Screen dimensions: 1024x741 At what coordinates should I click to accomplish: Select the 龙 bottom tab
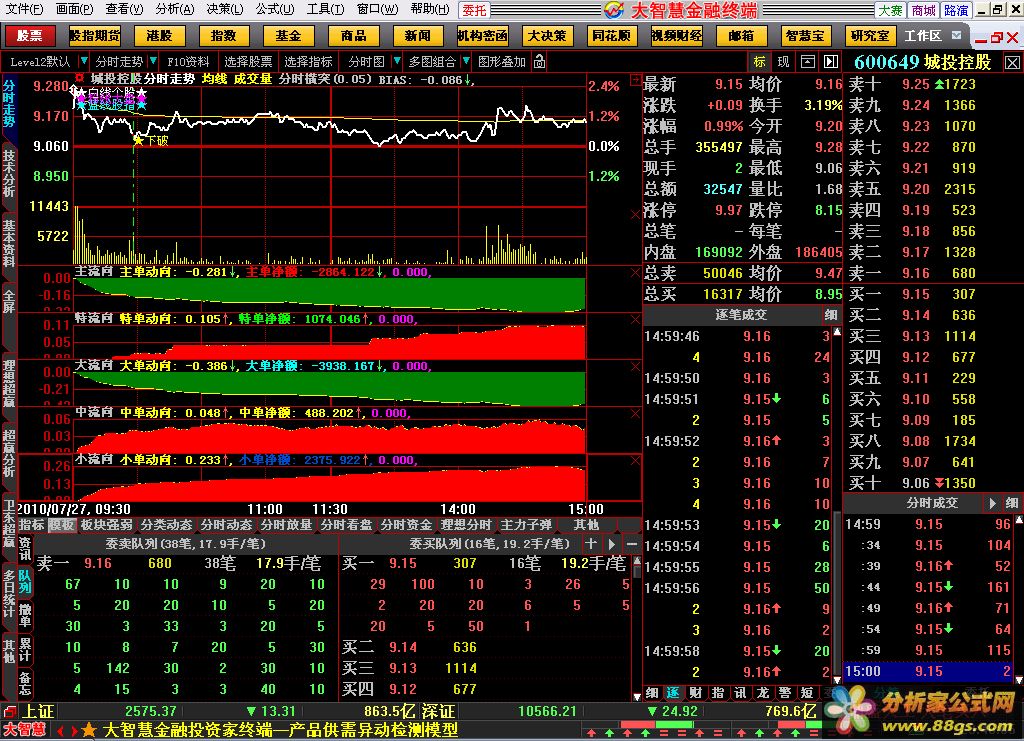762,693
